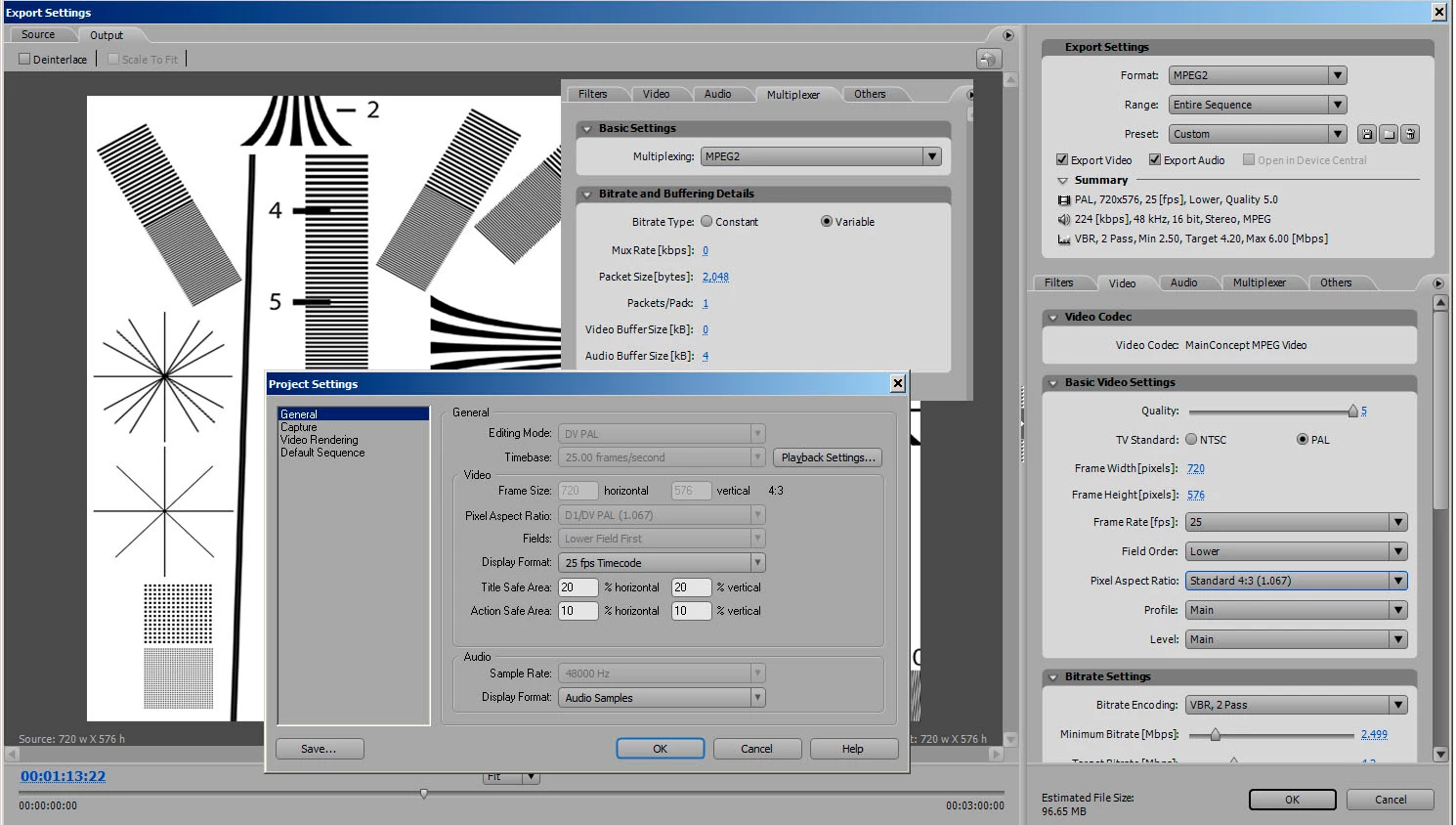Open the Filters tab in the right panel
1456x825 pixels.
point(1058,282)
